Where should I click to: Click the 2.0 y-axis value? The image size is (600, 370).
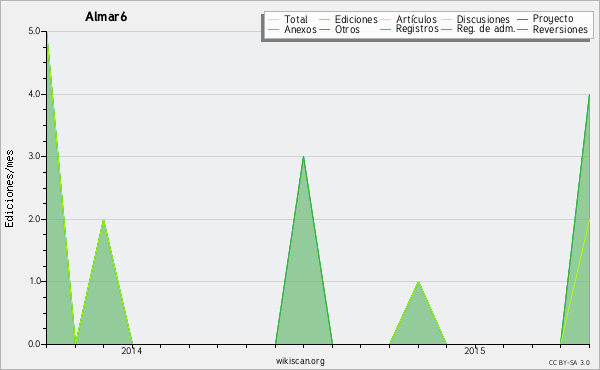tap(34, 219)
